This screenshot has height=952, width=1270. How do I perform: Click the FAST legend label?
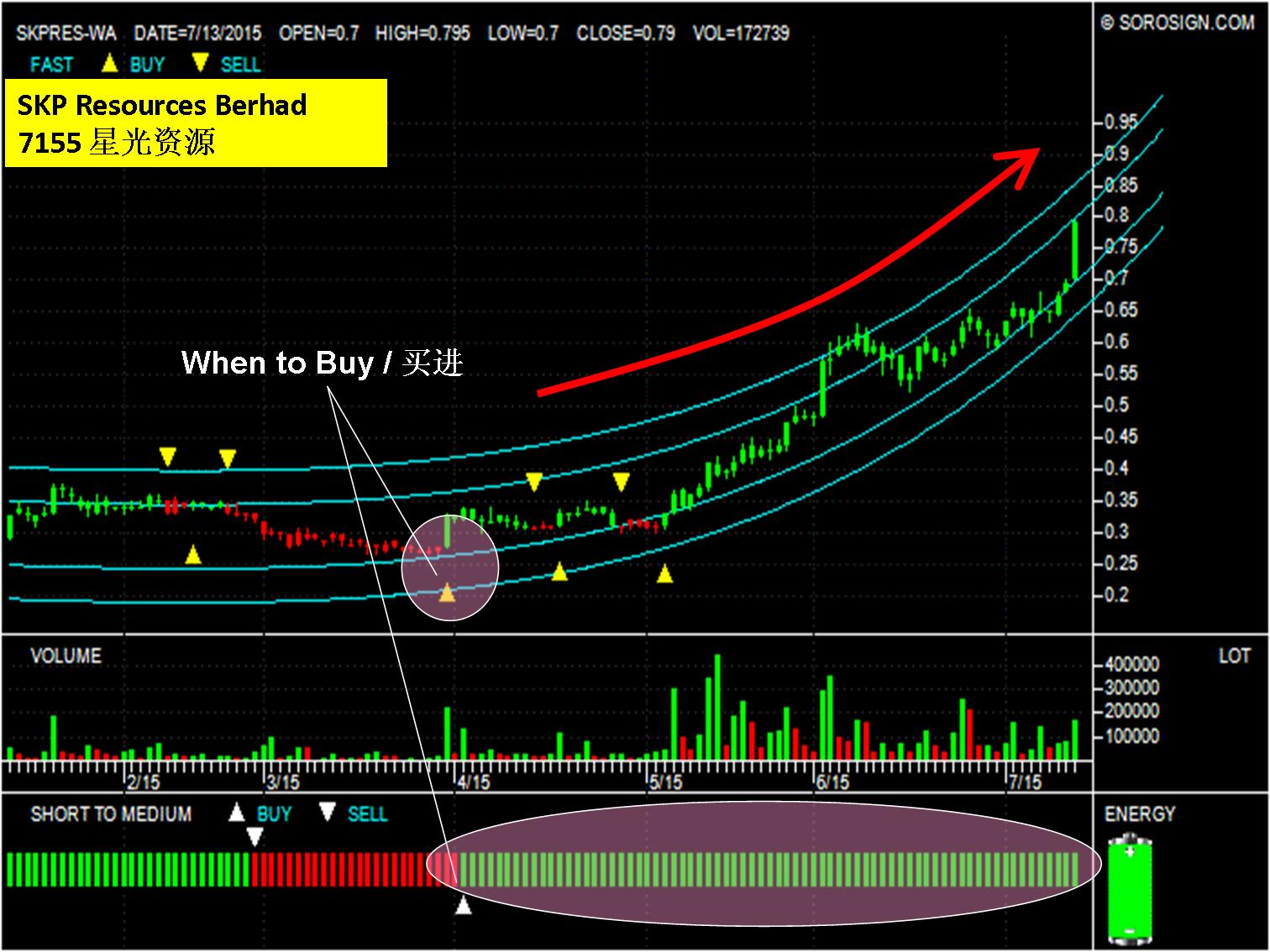[51, 64]
